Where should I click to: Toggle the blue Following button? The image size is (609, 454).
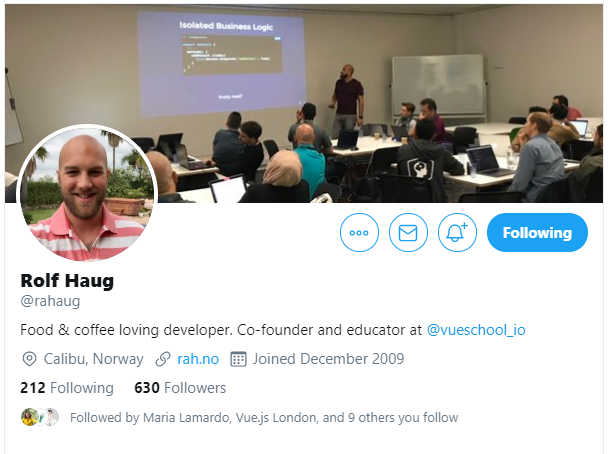(x=537, y=233)
